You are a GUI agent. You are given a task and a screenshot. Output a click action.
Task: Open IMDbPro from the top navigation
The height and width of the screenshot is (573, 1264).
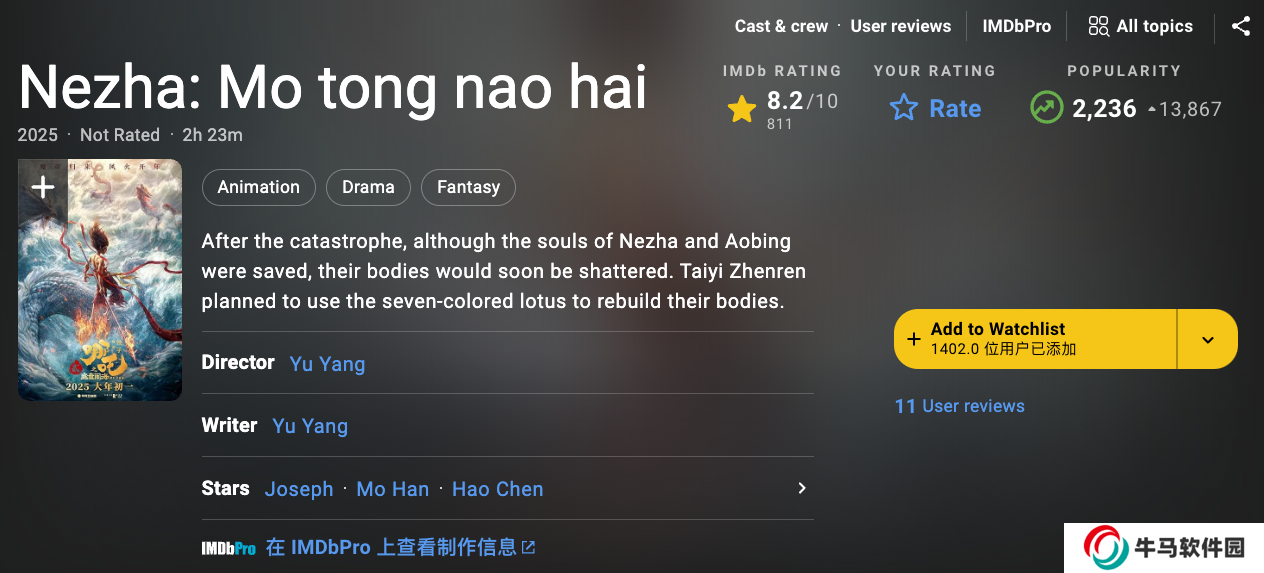coord(1016,26)
